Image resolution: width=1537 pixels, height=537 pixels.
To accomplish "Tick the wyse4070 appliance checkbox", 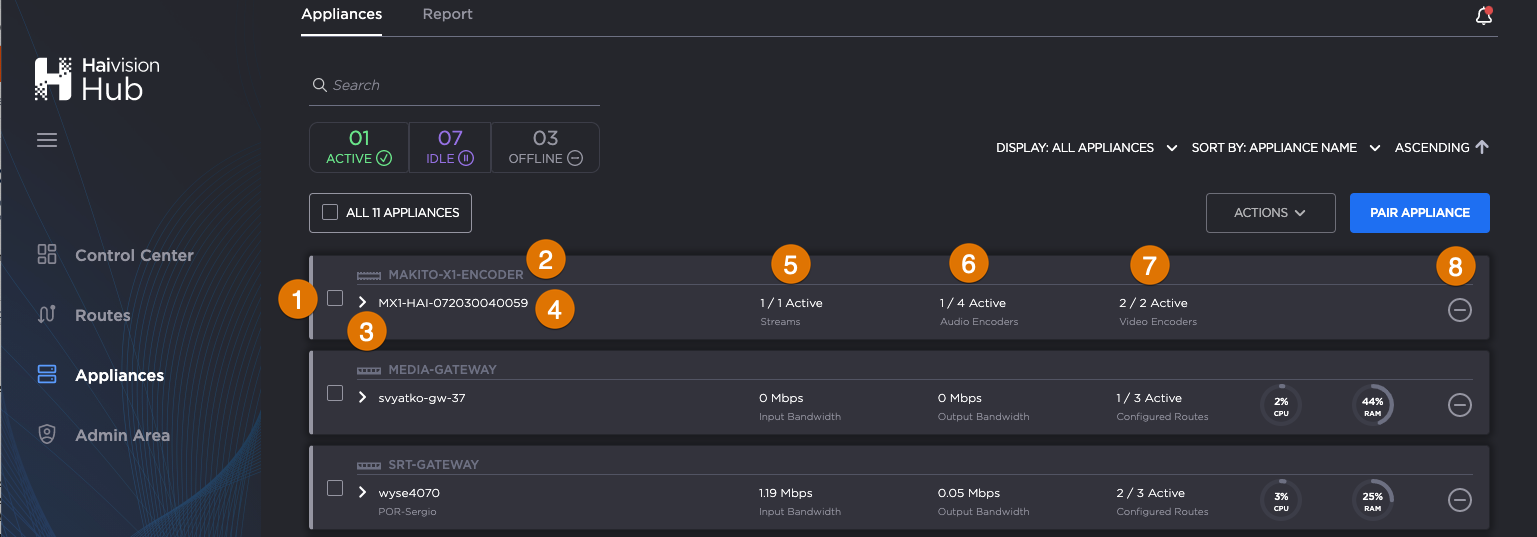I will [335, 488].
